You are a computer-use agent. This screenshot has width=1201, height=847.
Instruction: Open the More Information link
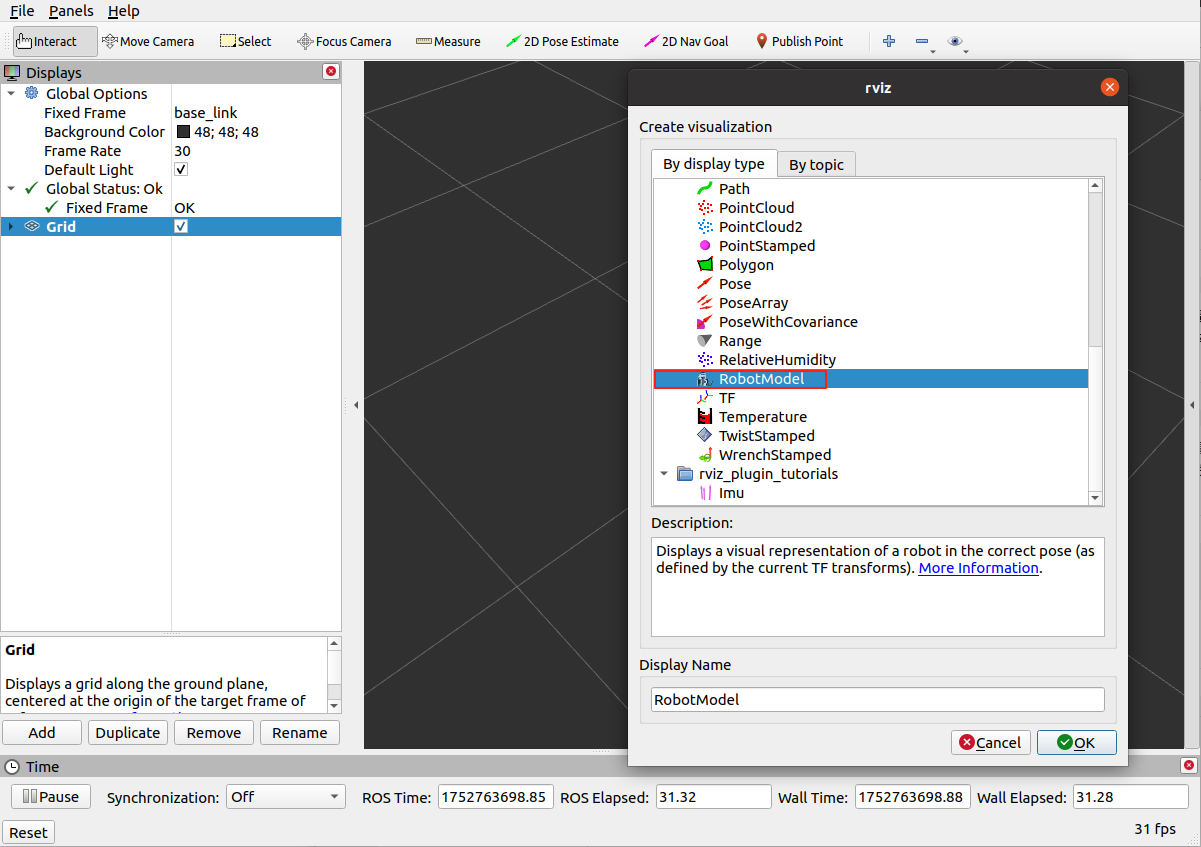tap(978, 568)
